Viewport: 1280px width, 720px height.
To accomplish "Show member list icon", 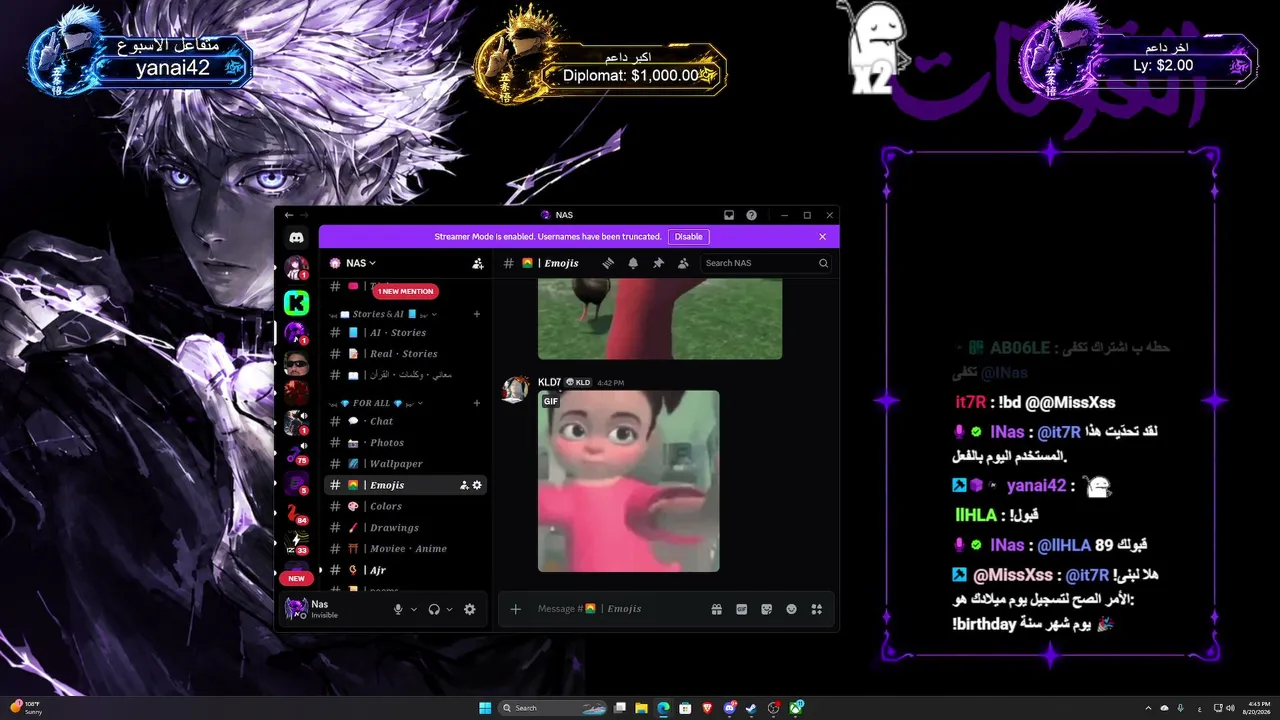I will pos(683,263).
